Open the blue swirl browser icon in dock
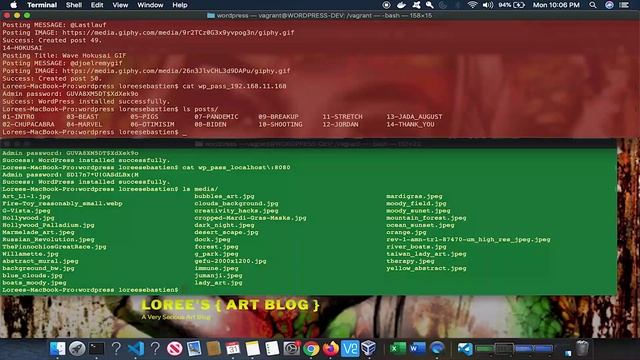The image size is (640, 360). 437,349
